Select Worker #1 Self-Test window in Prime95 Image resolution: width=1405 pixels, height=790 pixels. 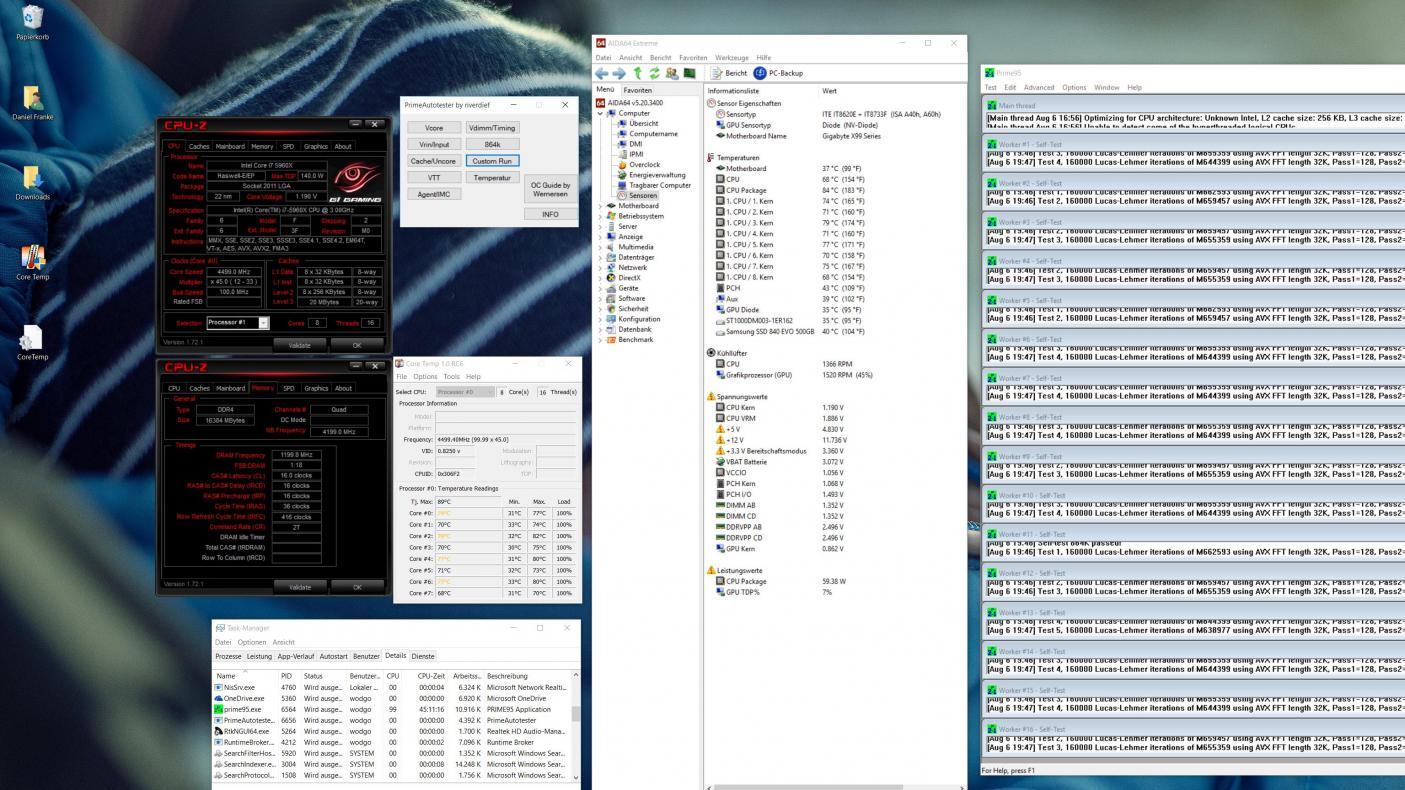pyautogui.click(x=1194, y=144)
